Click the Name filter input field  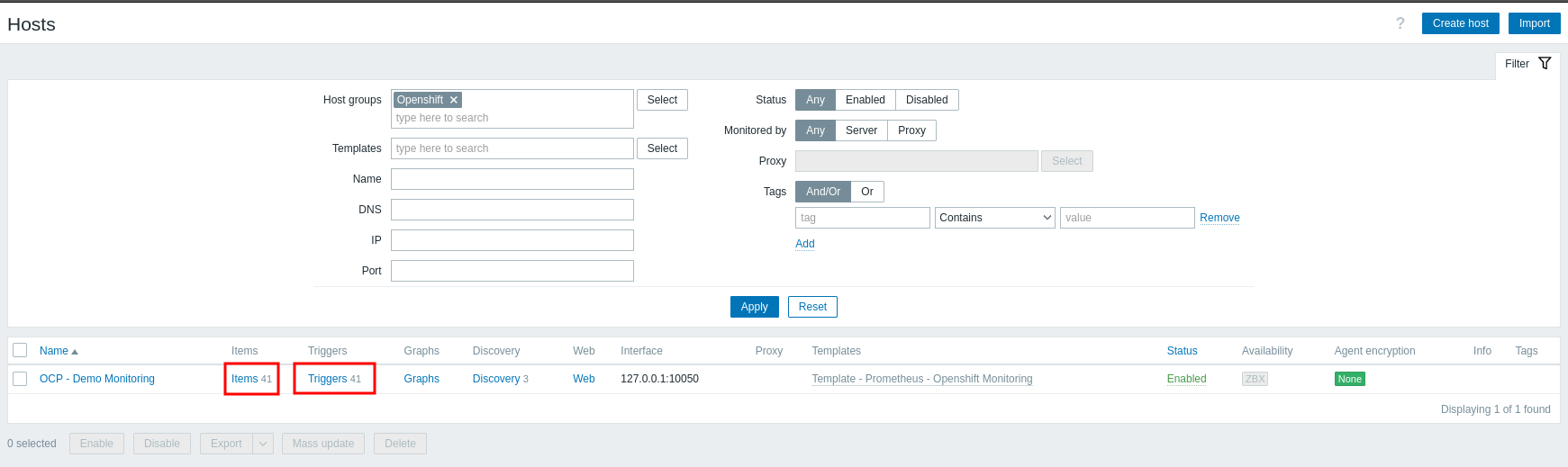click(x=512, y=179)
